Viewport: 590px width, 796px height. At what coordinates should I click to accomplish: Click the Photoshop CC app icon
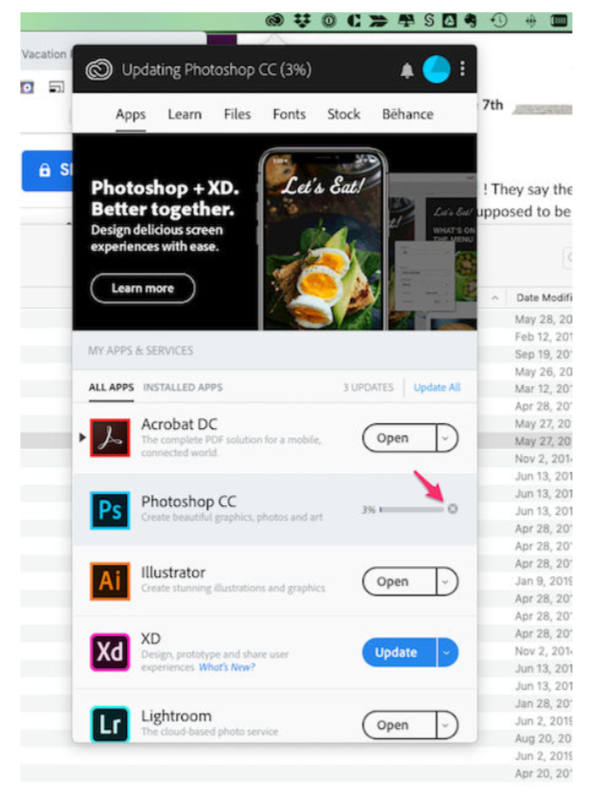pyautogui.click(x=110, y=510)
